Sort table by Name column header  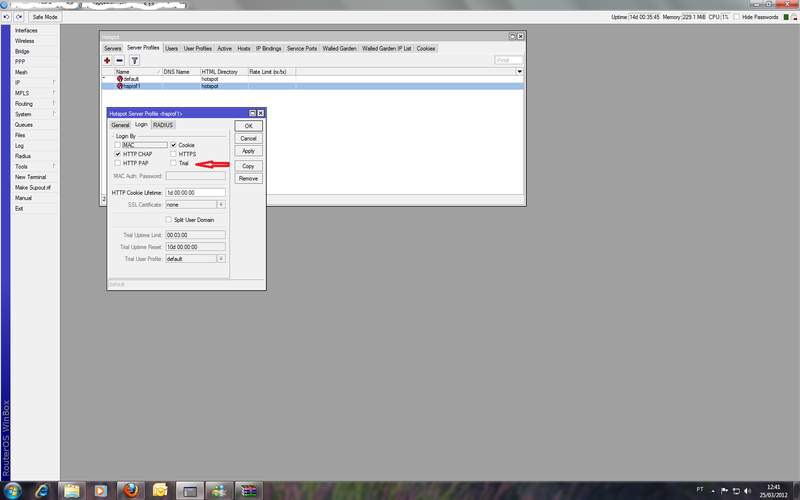point(138,72)
